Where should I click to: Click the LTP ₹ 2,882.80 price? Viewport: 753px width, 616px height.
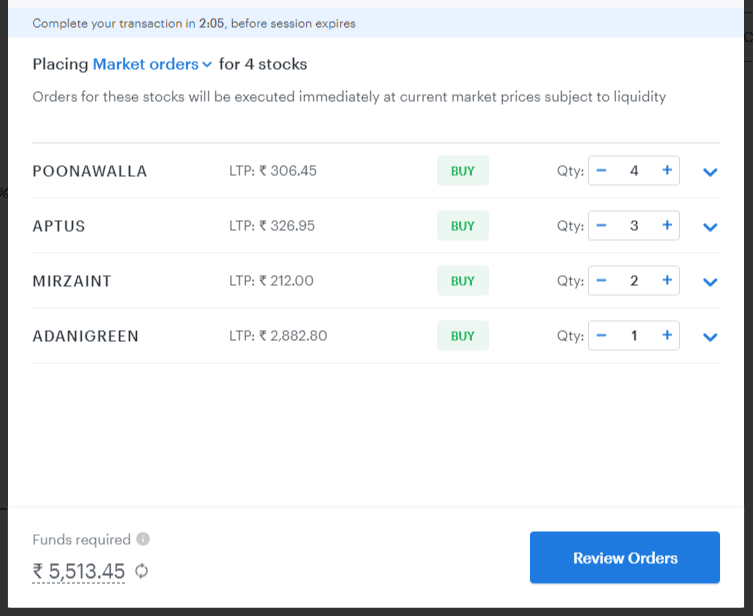pyautogui.click(x=278, y=336)
